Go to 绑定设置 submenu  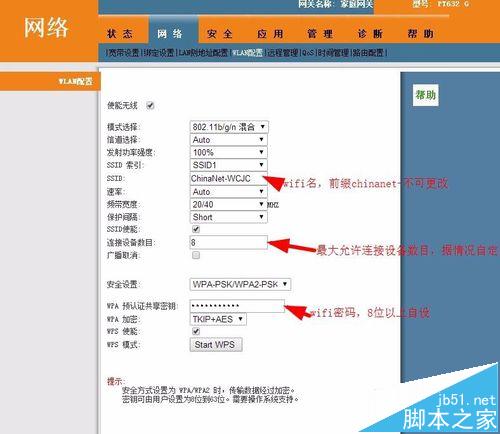159,53
